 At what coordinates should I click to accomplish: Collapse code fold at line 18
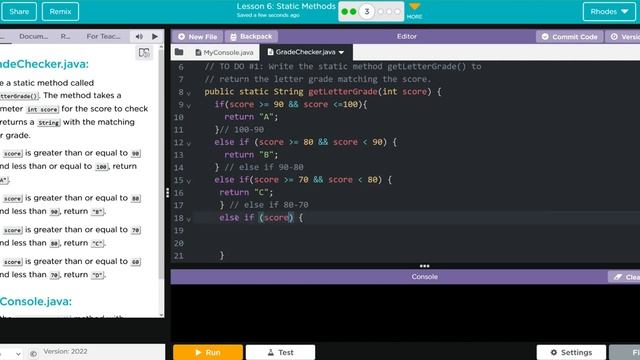pos(189,219)
